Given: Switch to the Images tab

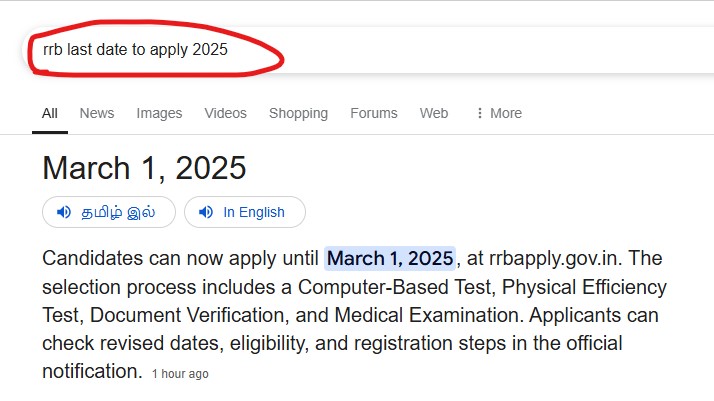Looking at the screenshot, I should click(159, 113).
